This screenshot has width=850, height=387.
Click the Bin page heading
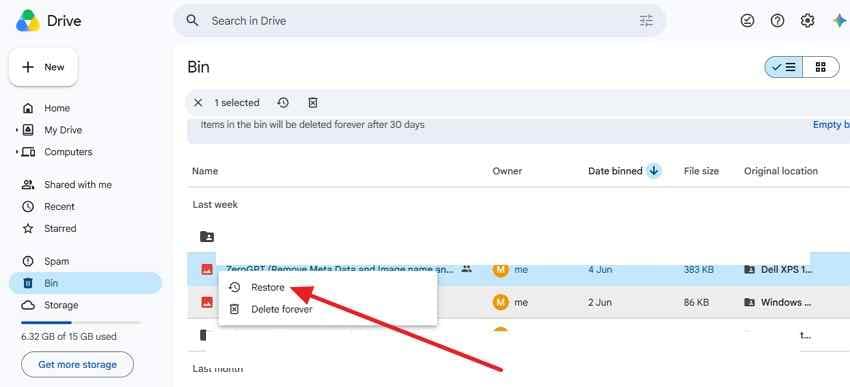coord(198,67)
